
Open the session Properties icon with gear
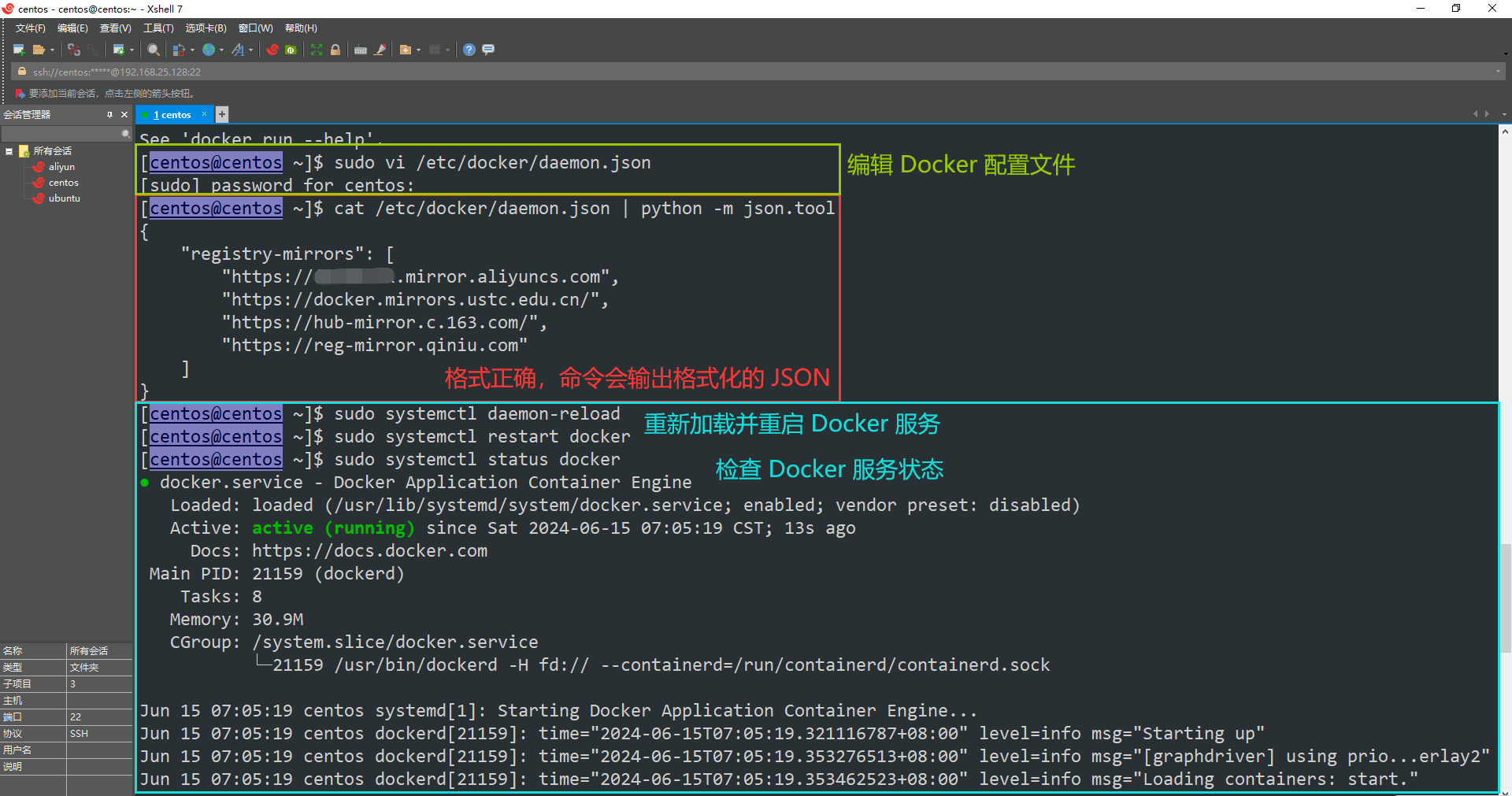point(119,50)
